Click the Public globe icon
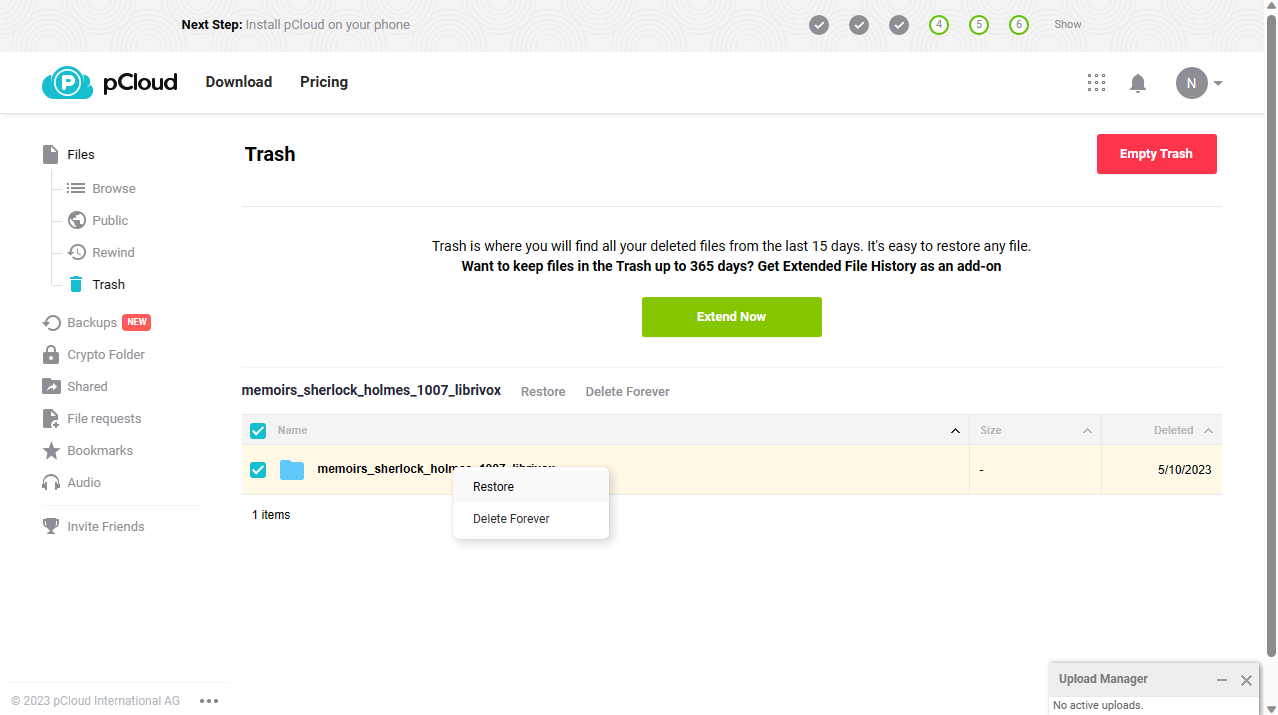Viewport: 1278px width, 715px height. click(76, 220)
